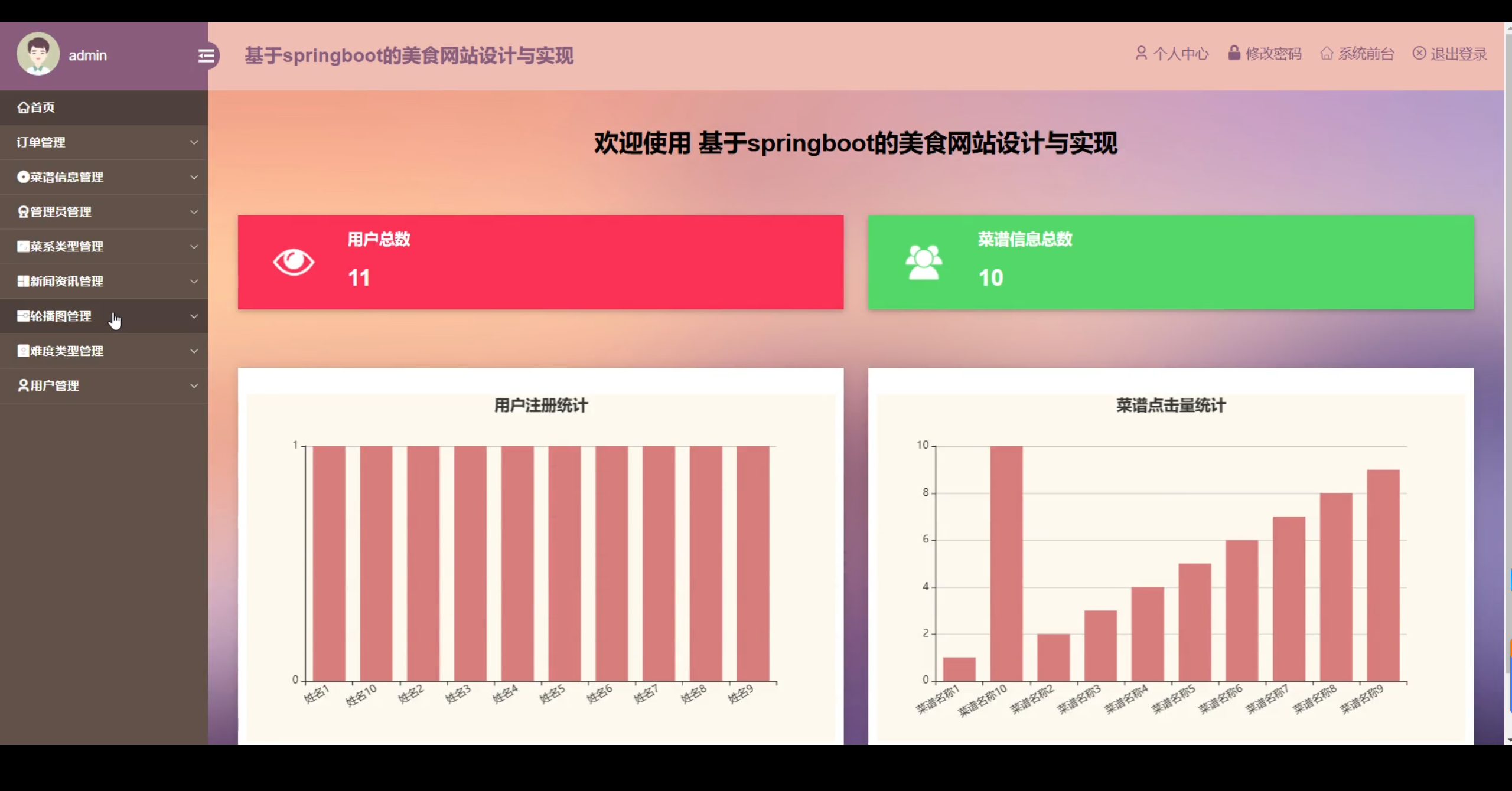Click the home icon next to 首页
The image size is (1512, 791).
coord(23,107)
